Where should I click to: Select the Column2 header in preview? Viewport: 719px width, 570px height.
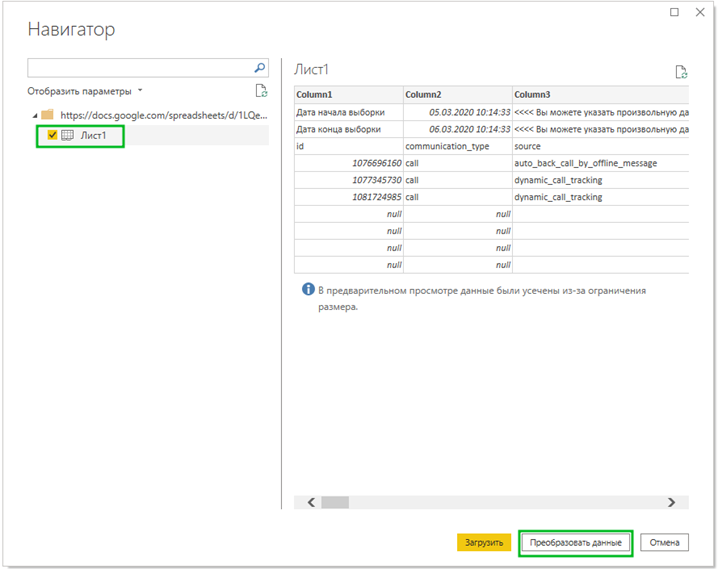click(456, 94)
